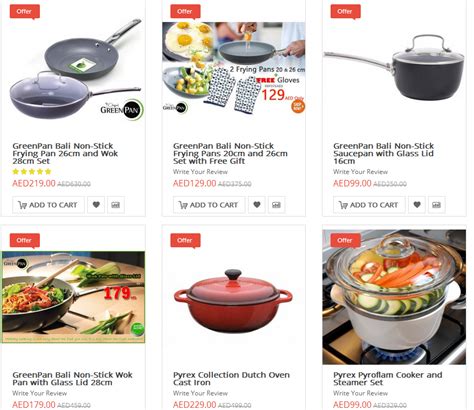Open the glass steamer product image

[394, 297]
